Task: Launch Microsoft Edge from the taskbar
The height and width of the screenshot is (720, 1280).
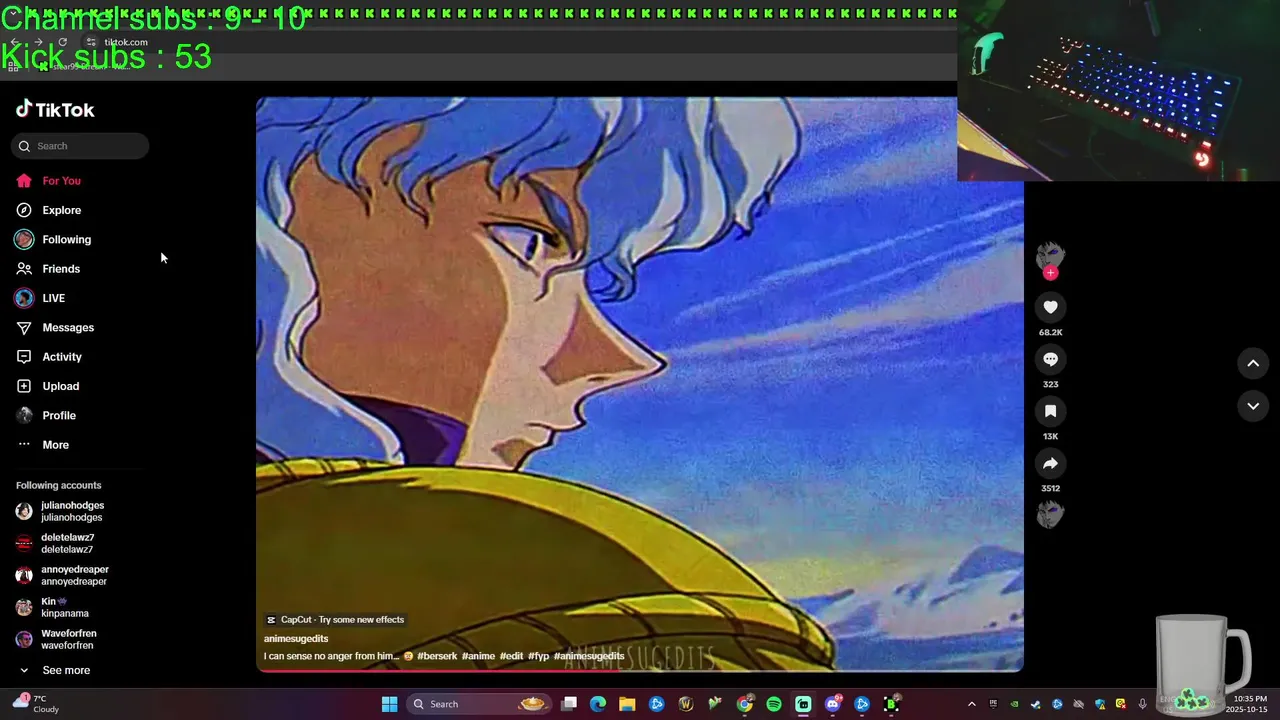Action: 598,704
